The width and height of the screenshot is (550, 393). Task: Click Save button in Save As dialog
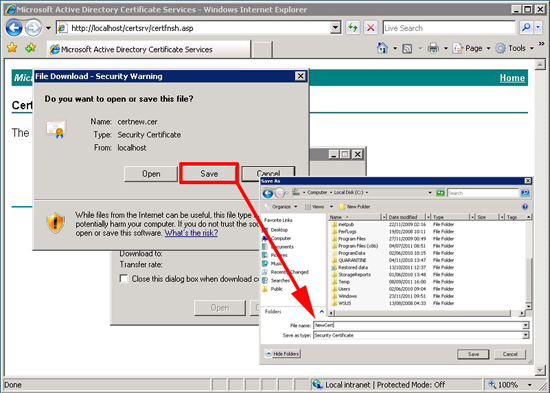click(x=473, y=354)
